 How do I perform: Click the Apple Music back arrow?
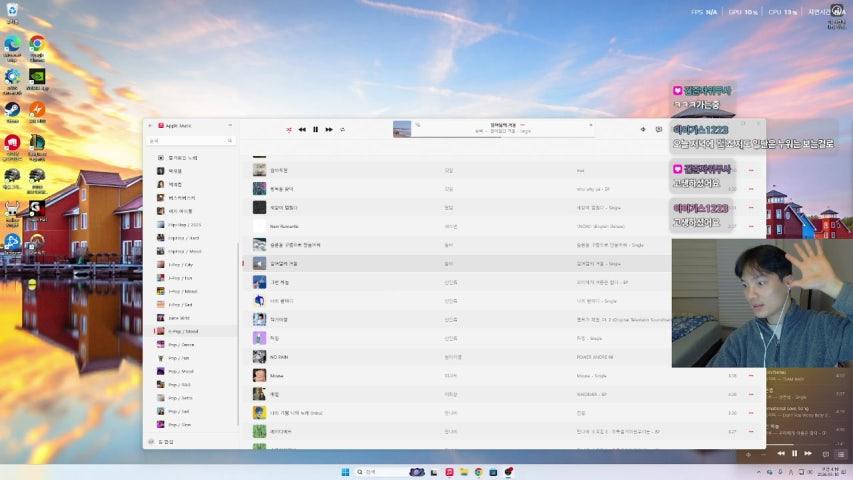click(x=150, y=126)
